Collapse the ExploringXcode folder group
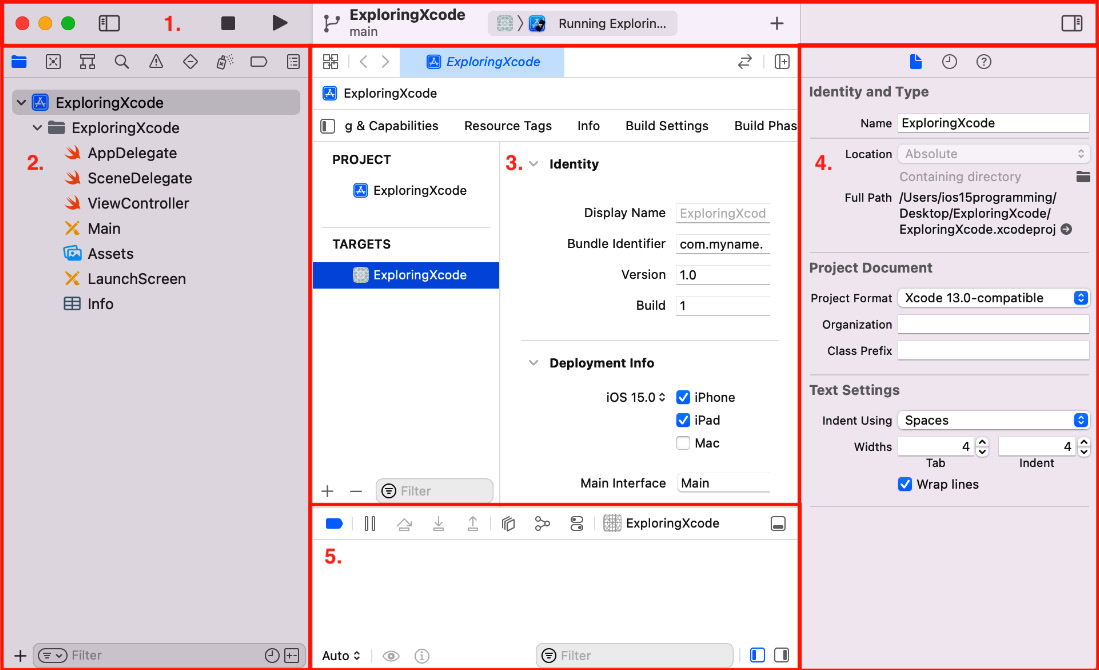The image size is (1099, 670). pyautogui.click(x=37, y=128)
